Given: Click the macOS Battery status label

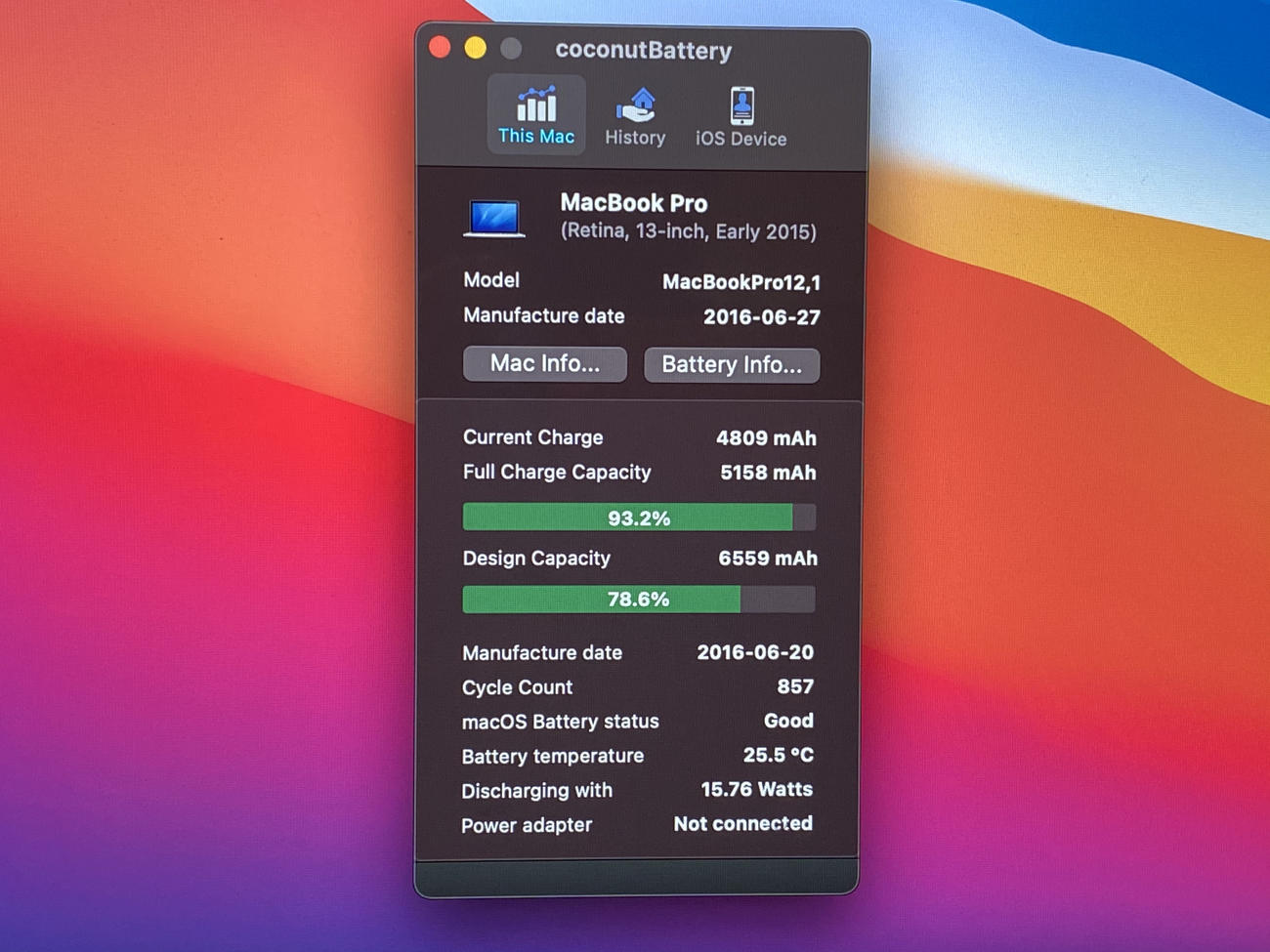Looking at the screenshot, I should pos(560,722).
